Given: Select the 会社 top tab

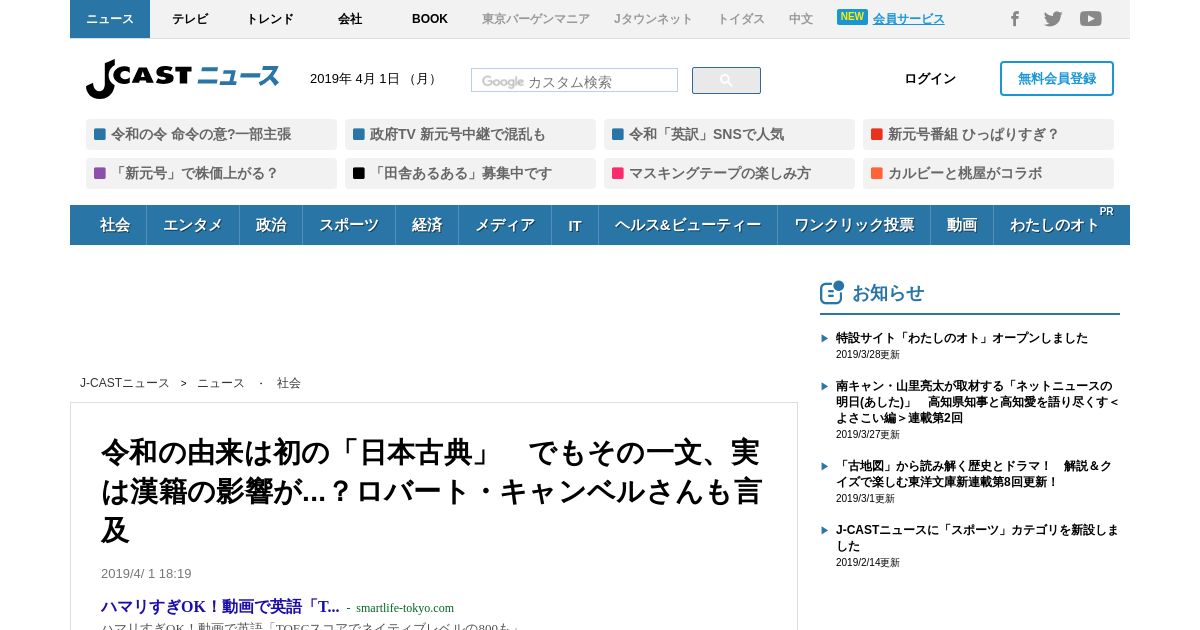Looking at the screenshot, I should pos(350,19).
